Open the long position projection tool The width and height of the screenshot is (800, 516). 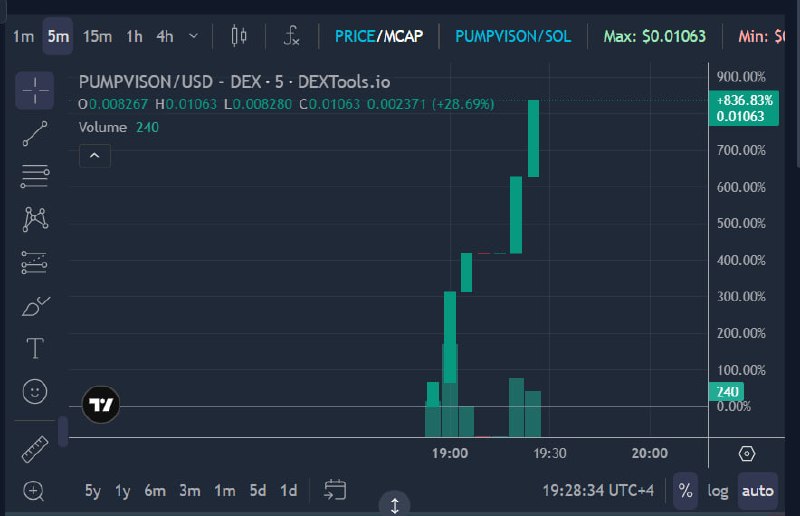tap(35, 263)
